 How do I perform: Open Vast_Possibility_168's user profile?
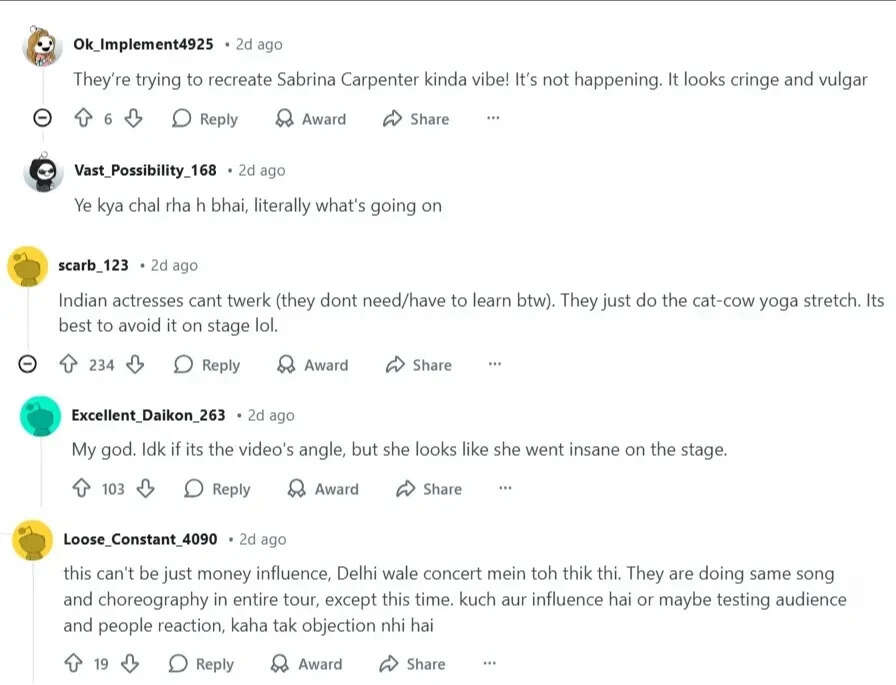click(x=145, y=170)
